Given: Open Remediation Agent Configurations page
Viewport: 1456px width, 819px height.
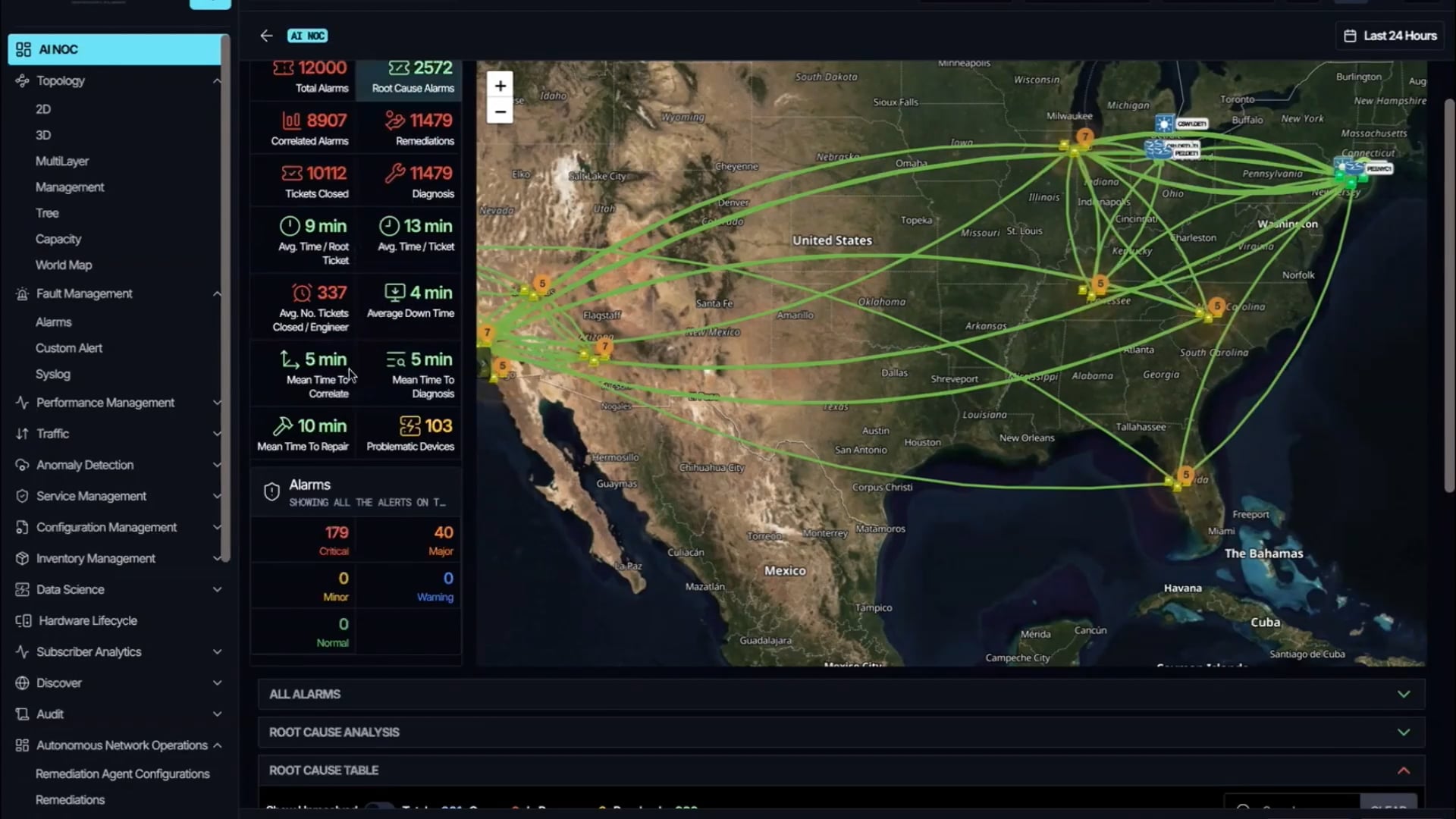Looking at the screenshot, I should 122,774.
